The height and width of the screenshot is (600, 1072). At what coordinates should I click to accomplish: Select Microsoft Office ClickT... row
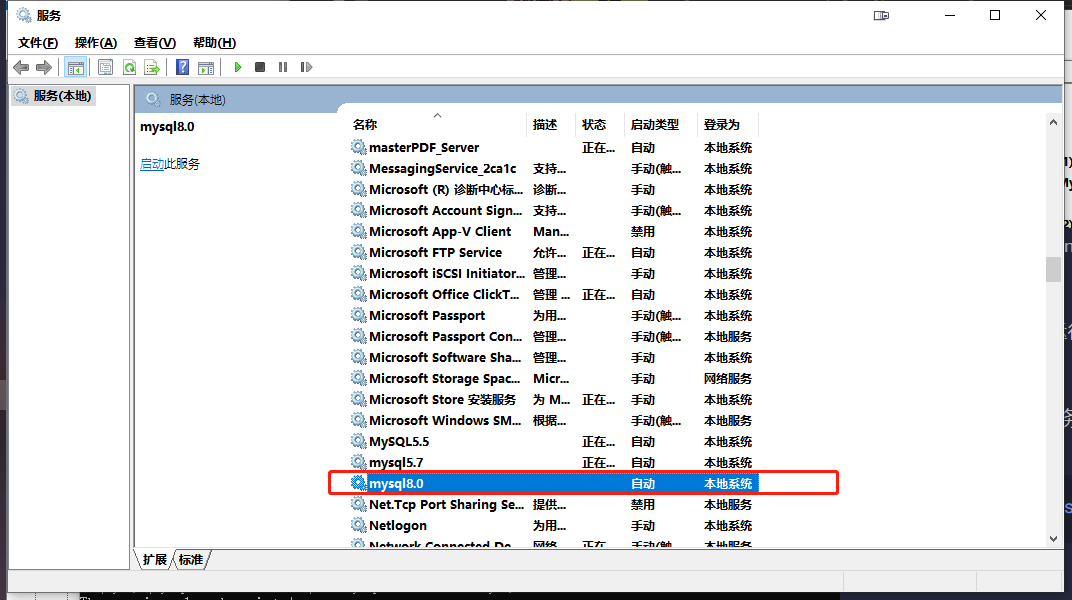coord(554,295)
